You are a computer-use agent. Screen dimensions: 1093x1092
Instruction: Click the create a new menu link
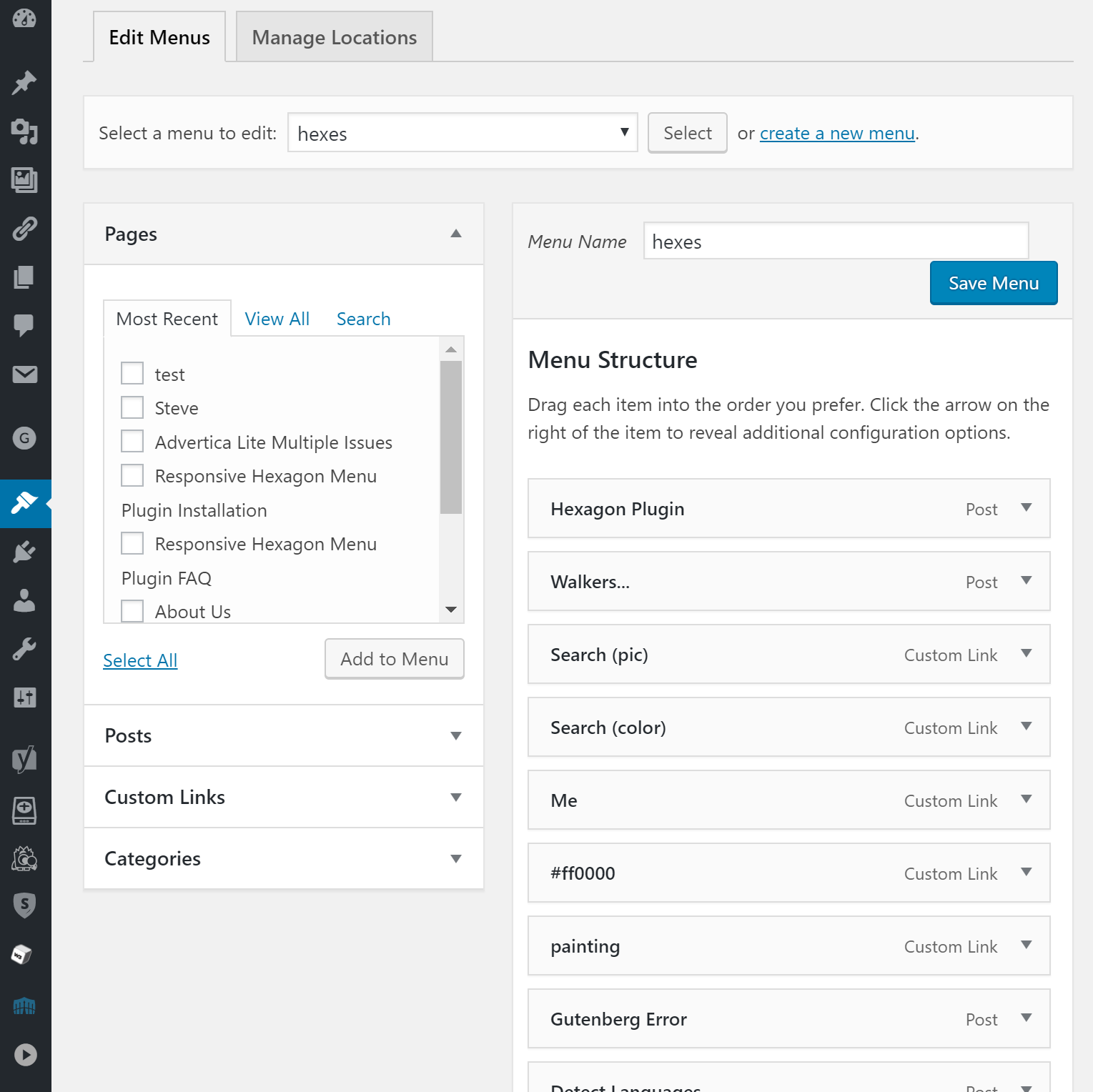(x=837, y=133)
